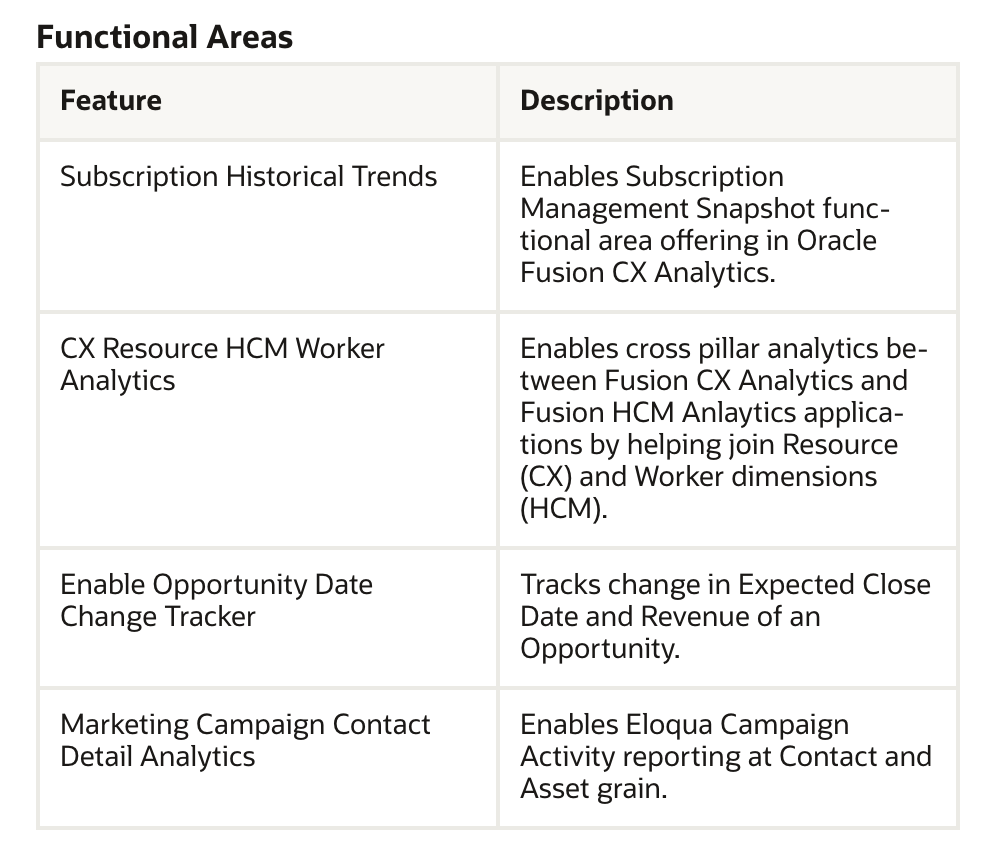Screen dimensions: 1008x858
Task: Select the Marketing Campaign Contact Detail Analytics cell
Action: click(245, 740)
